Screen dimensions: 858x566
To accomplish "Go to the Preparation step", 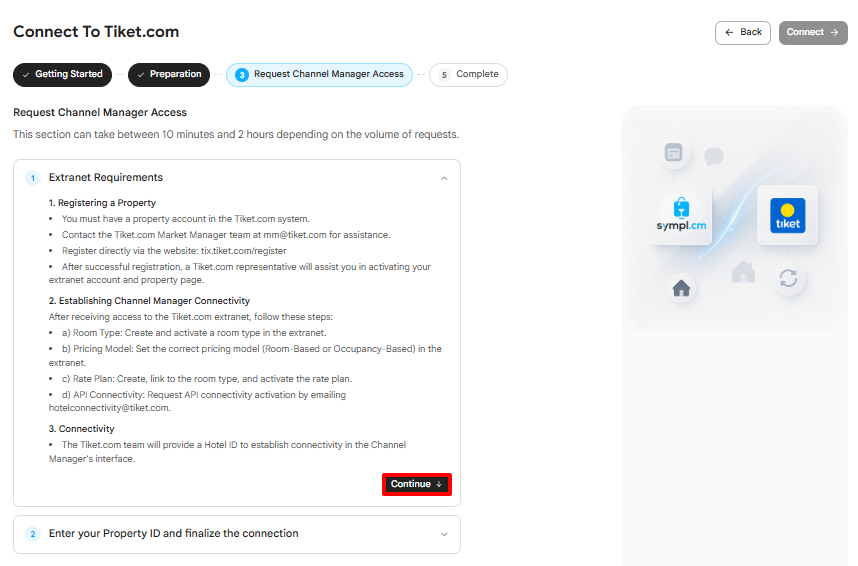I will (169, 74).
